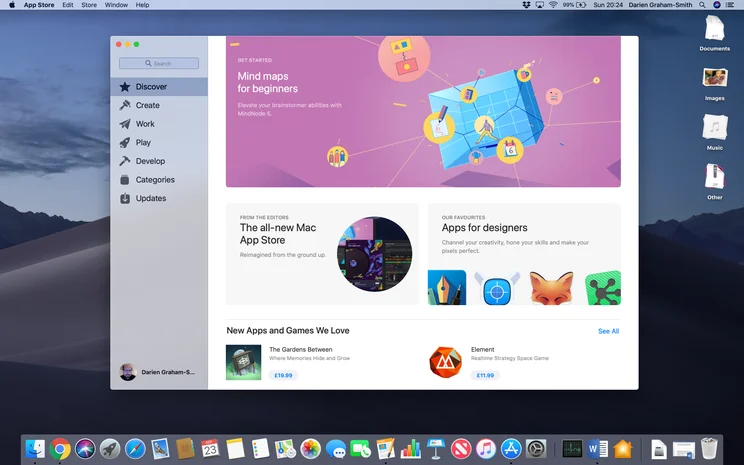Screen dimensions: 744x465
Task: Open Categories in the sidebar
Action: click(159, 179)
